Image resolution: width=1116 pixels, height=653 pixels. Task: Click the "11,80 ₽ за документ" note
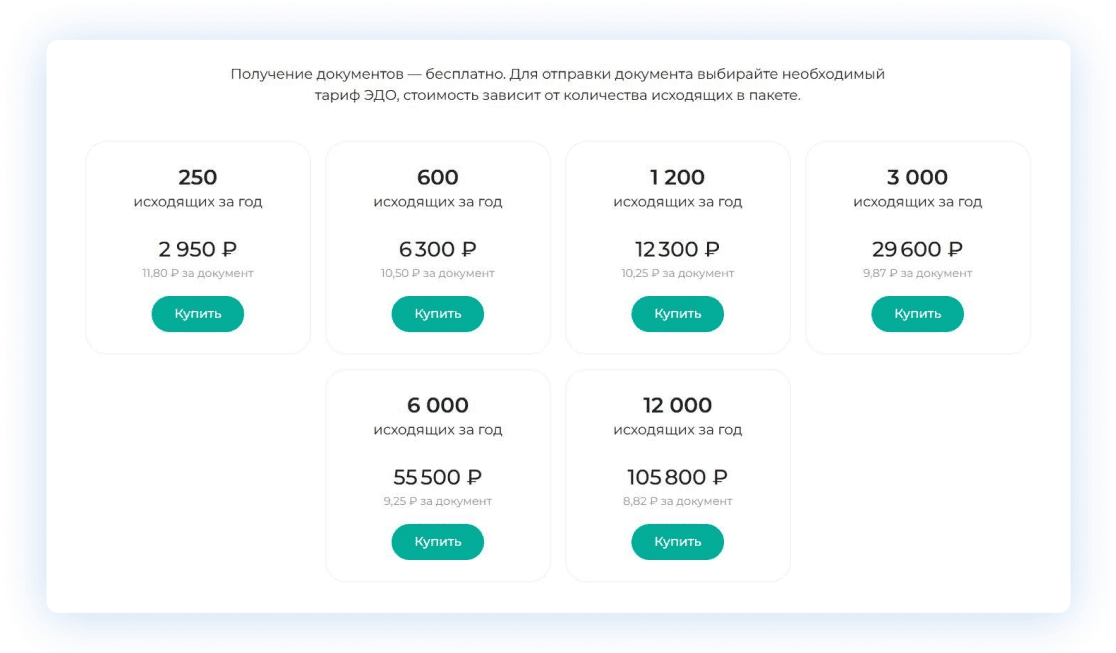pos(197,273)
